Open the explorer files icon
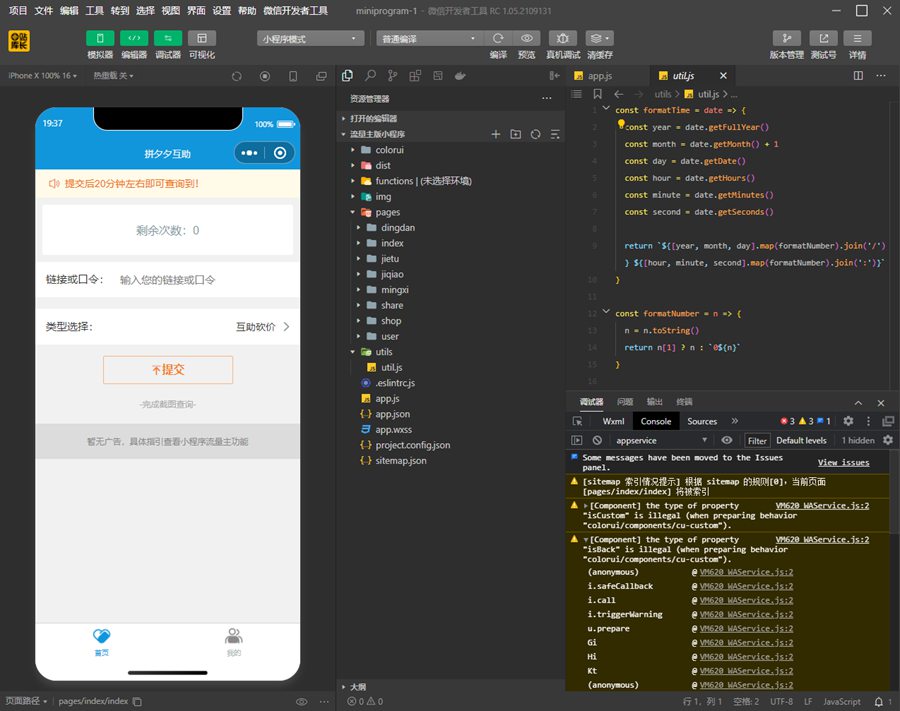900x711 pixels. coord(347,76)
